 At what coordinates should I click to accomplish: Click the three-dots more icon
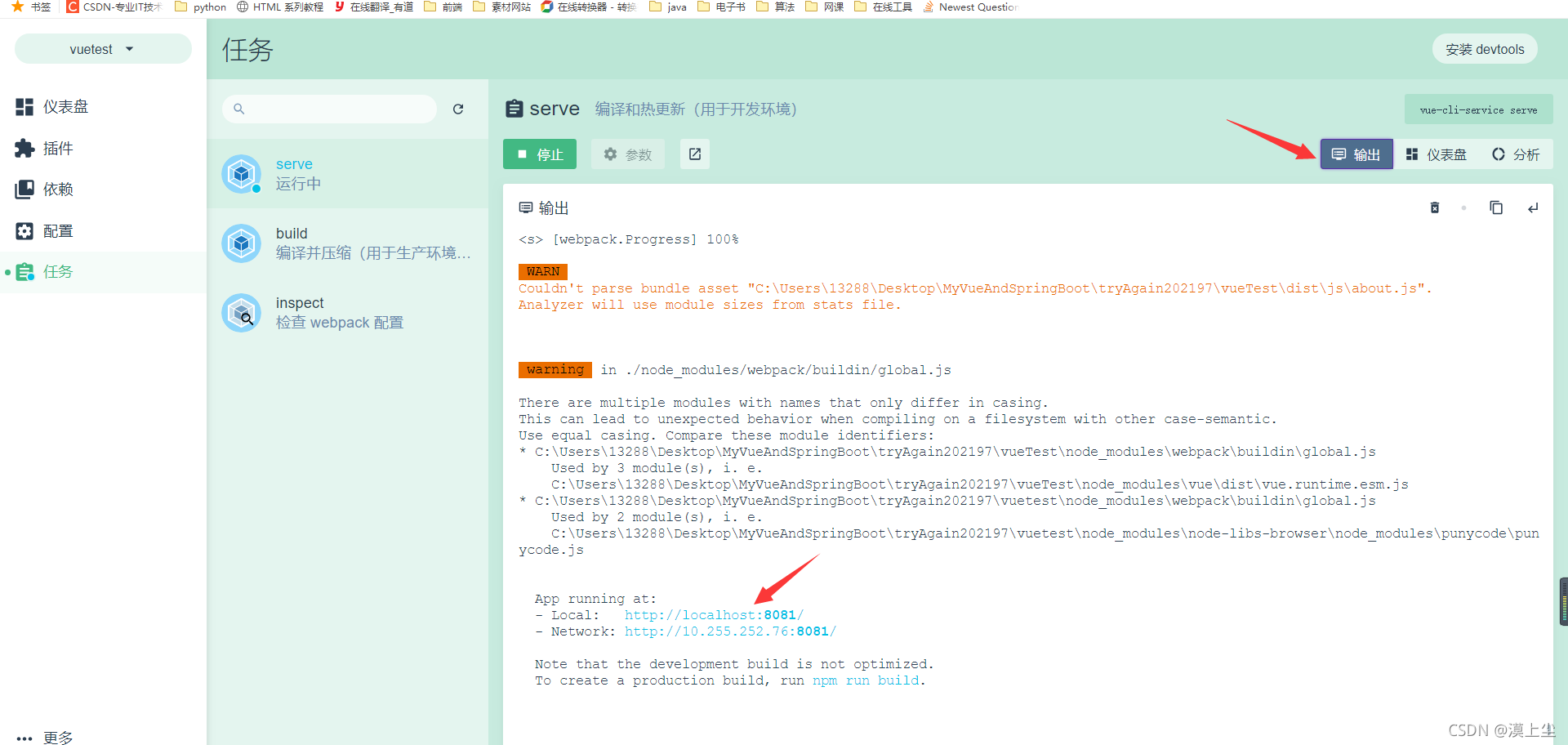(x=24, y=738)
